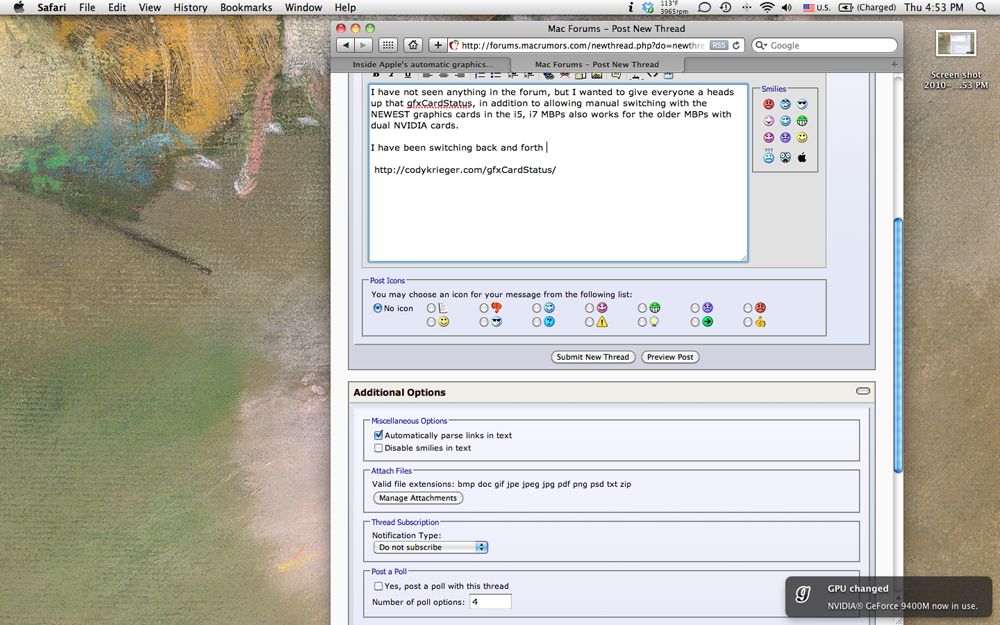Click the Time Machine menu bar icon
1000x625 pixels.
(726, 8)
